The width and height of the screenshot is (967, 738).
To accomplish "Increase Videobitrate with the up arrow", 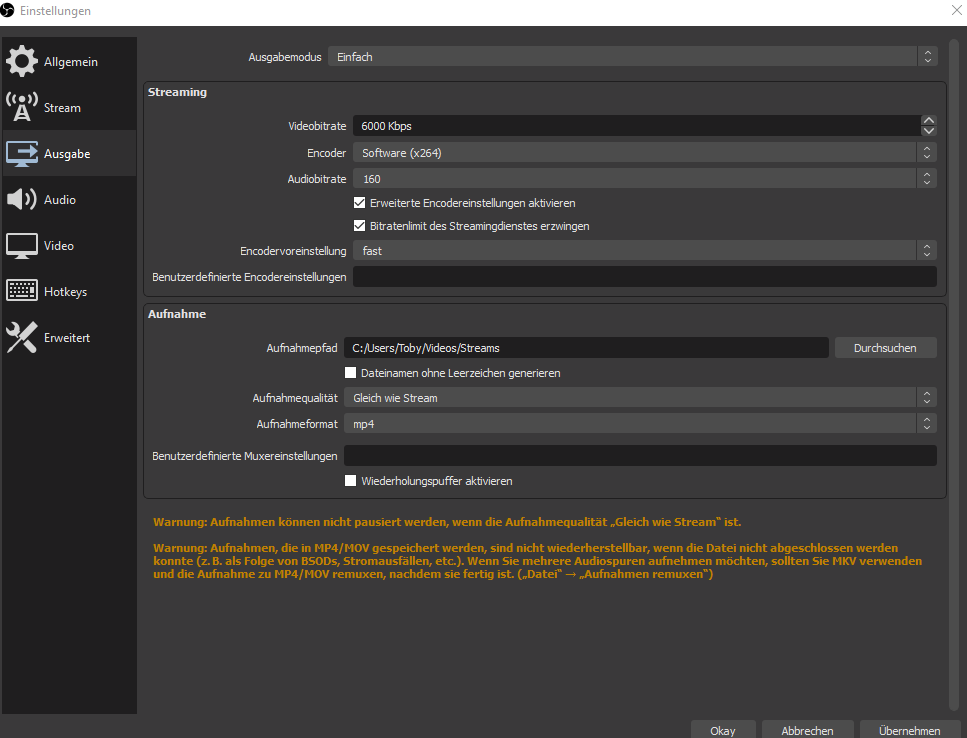I will [929, 119].
